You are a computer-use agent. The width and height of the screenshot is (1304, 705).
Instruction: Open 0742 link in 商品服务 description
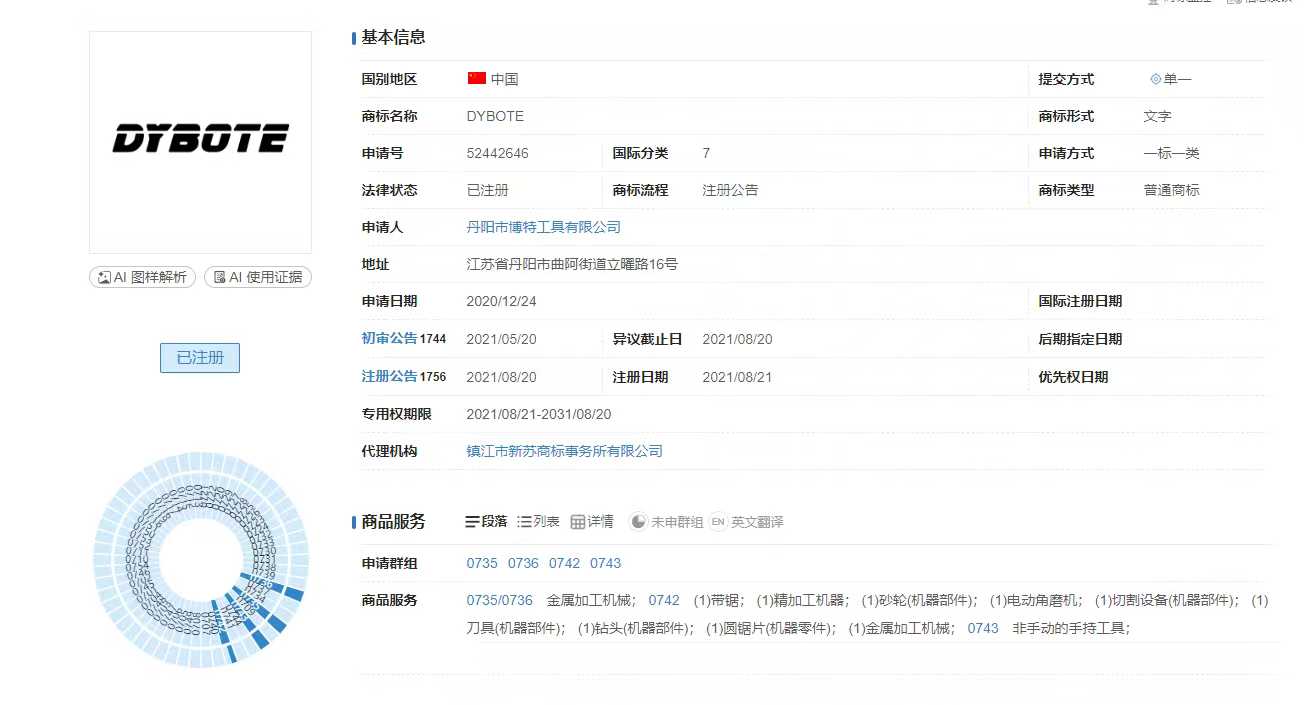tap(664, 600)
